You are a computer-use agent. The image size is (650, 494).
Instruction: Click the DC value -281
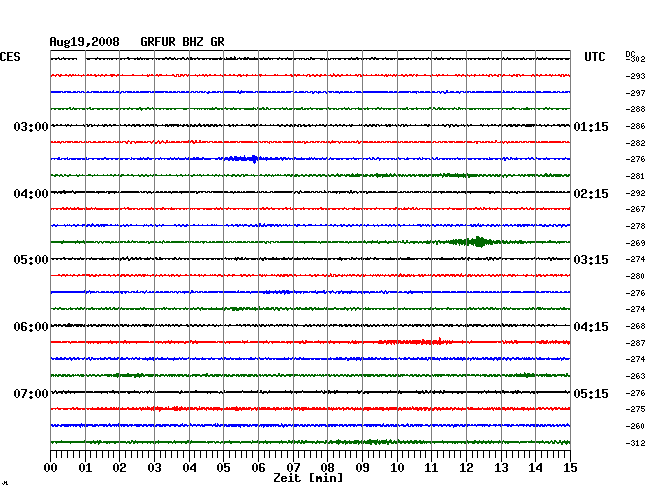click(635, 176)
